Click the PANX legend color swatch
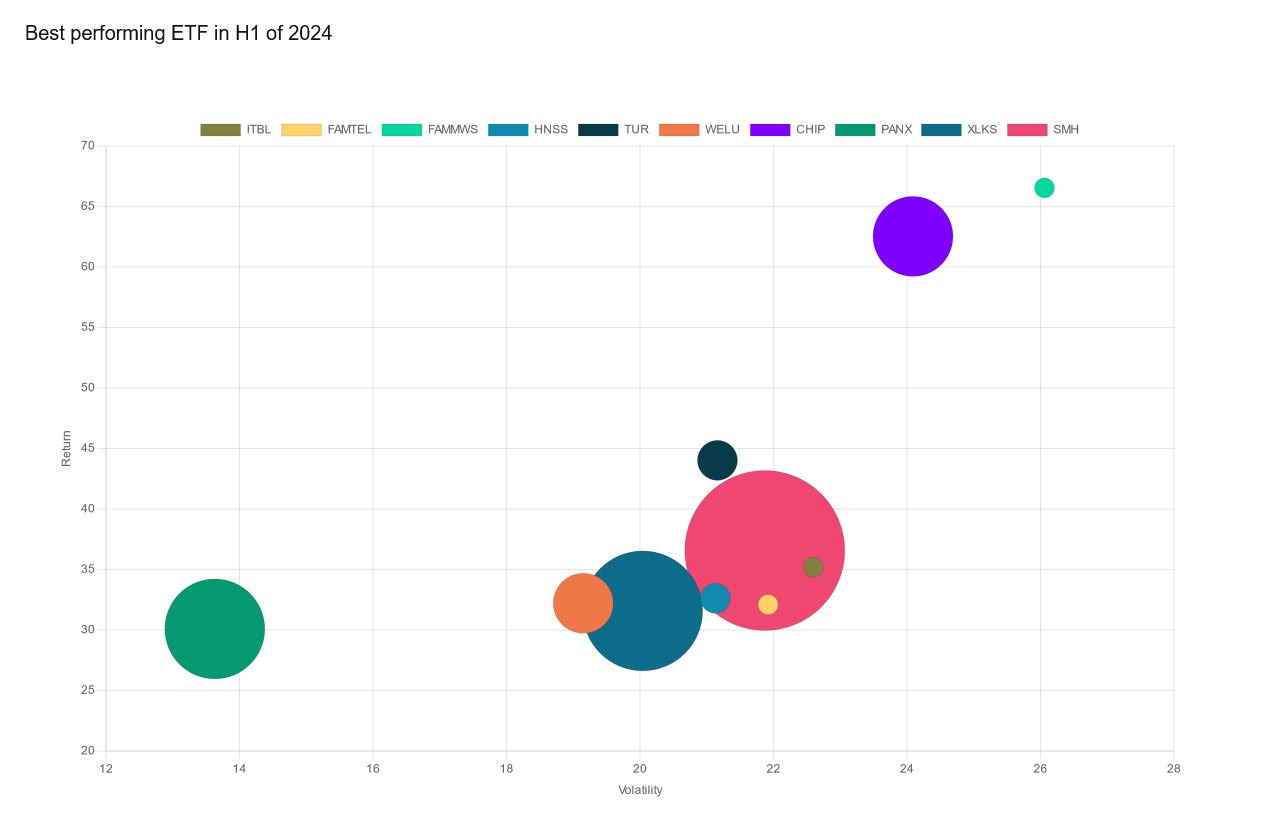 coord(855,130)
